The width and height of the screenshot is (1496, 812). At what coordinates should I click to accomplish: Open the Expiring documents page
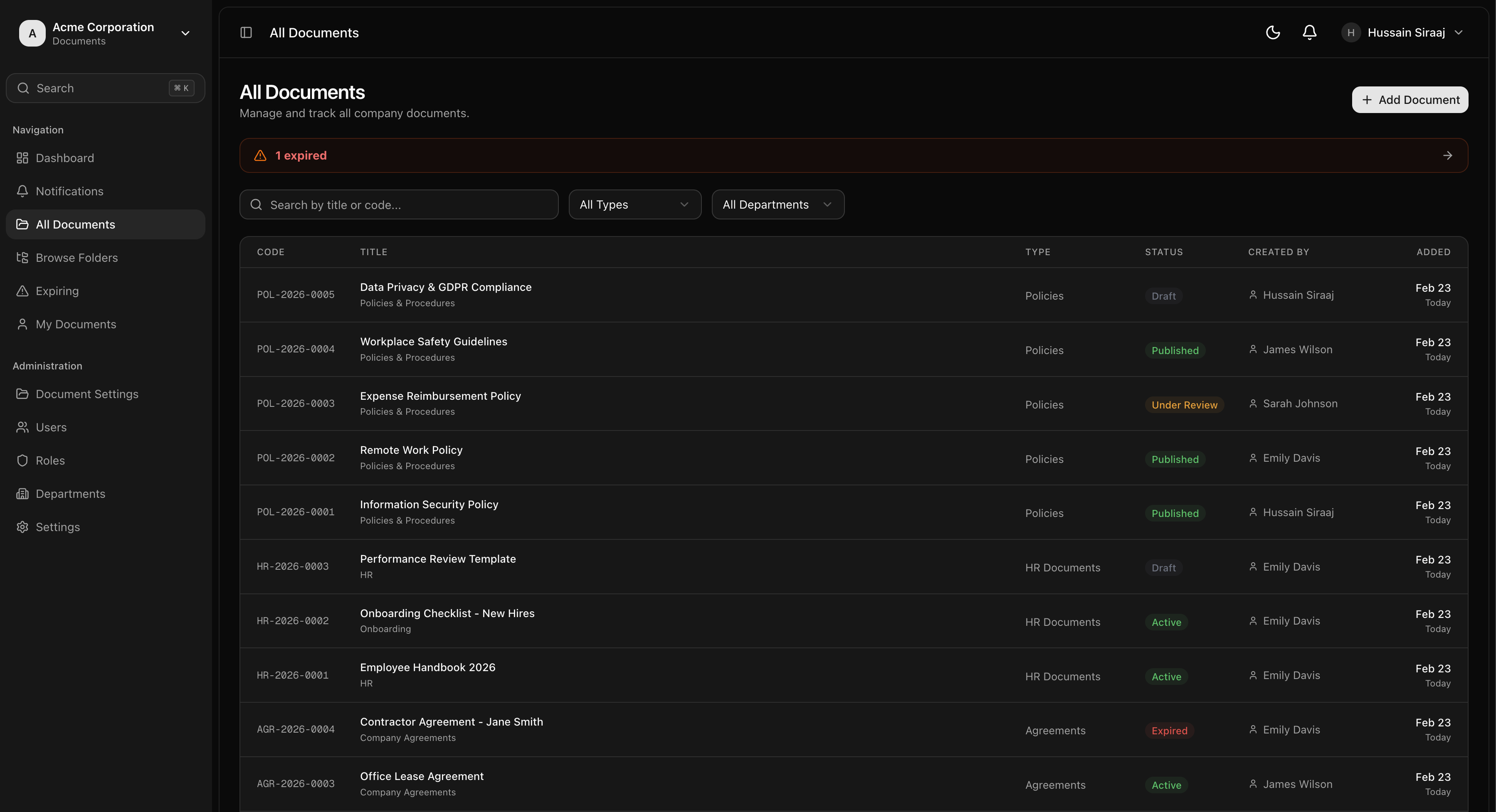57,291
